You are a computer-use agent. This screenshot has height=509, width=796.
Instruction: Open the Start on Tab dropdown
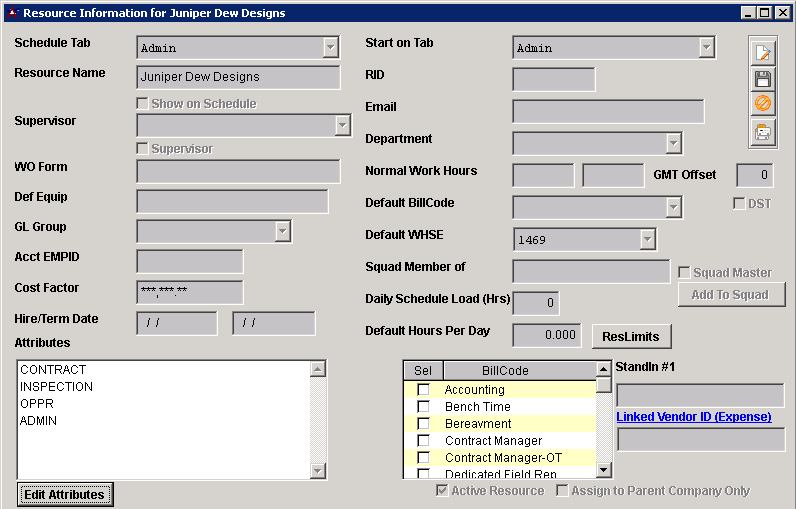point(706,48)
